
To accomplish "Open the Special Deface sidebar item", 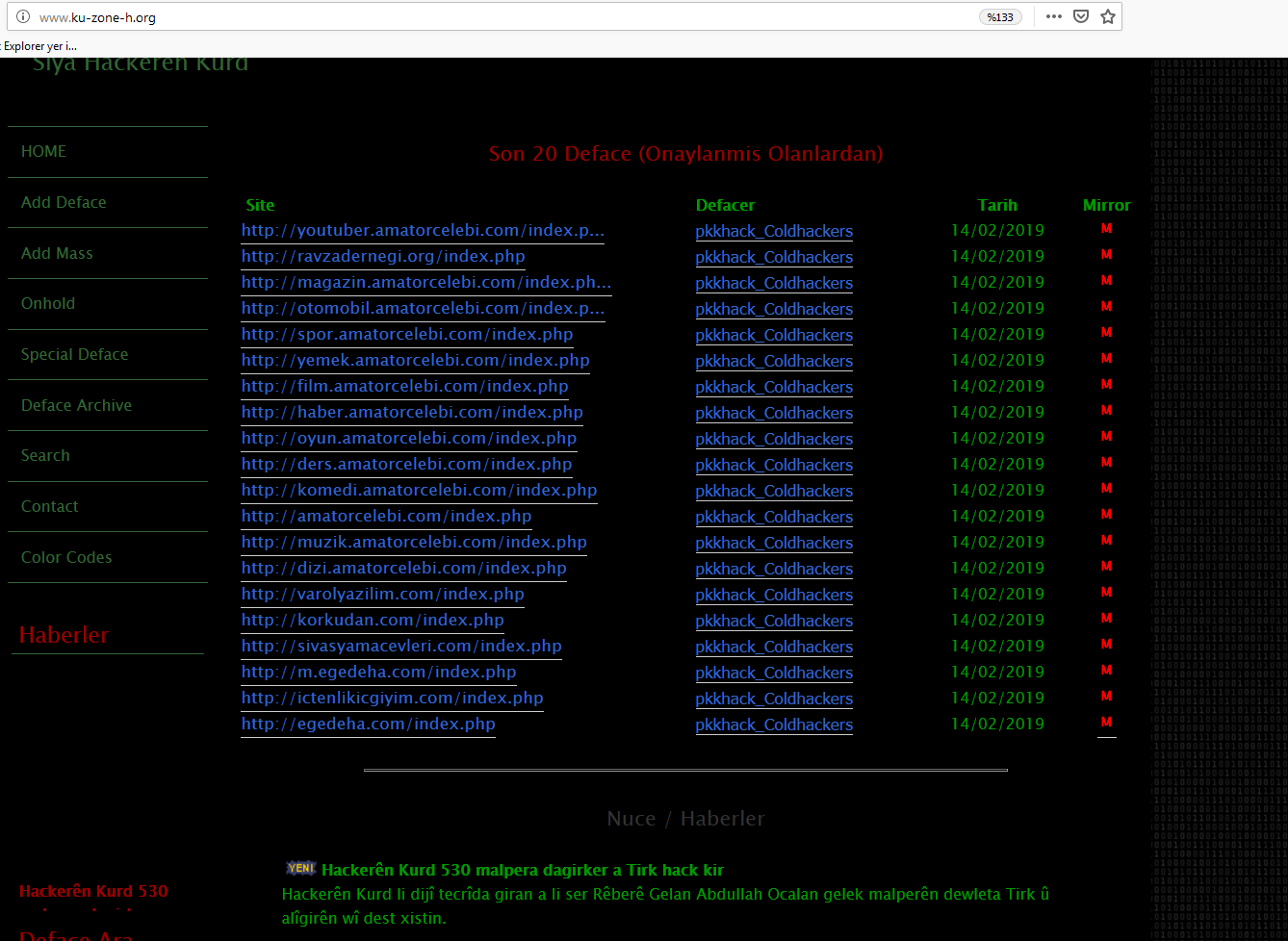I will [74, 355].
